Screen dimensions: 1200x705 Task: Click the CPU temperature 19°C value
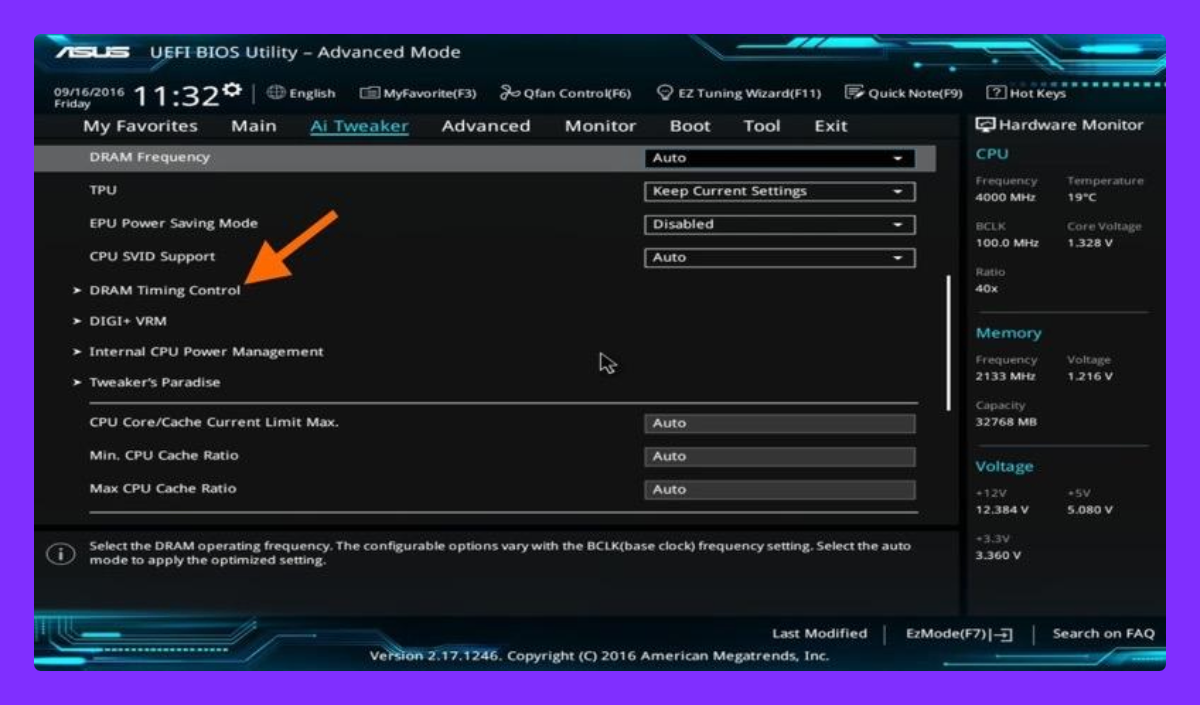coord(1082,197)
